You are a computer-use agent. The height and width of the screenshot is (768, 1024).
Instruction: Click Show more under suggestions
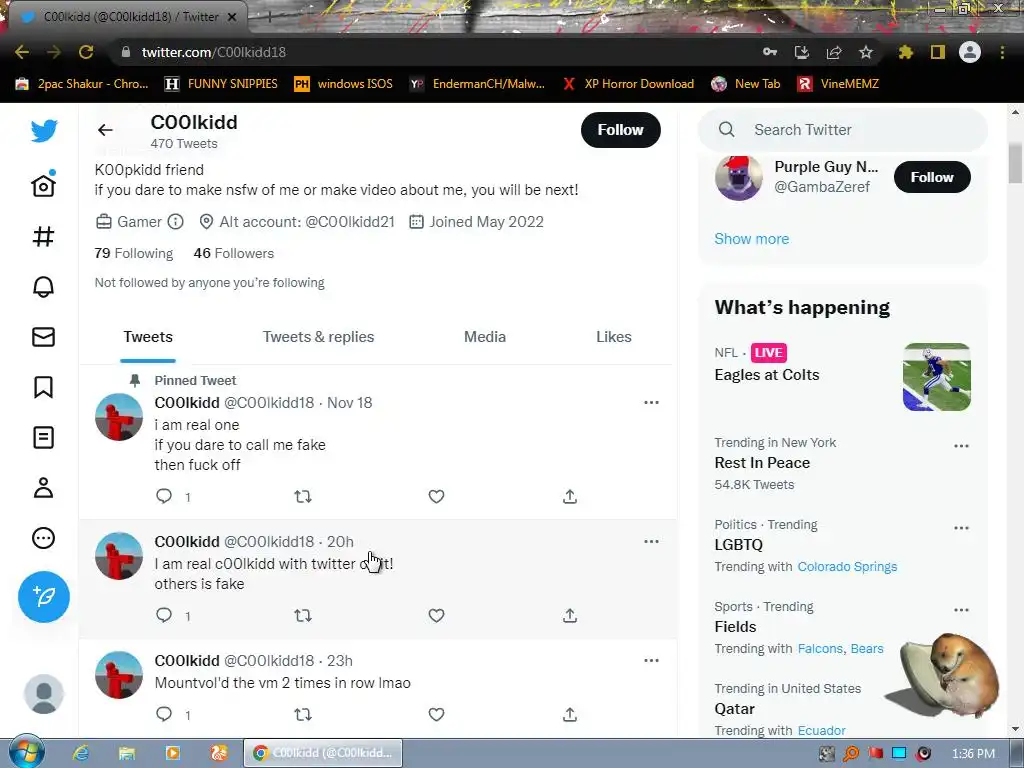[752, 239]
